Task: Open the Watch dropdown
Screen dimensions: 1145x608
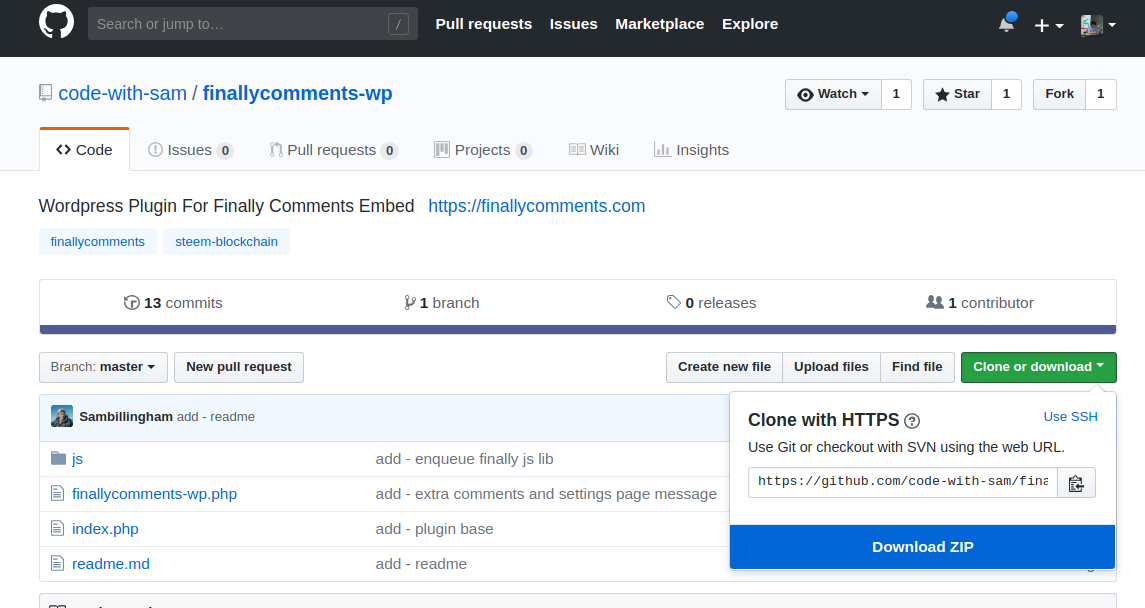Action: click(x=833, y=94)
